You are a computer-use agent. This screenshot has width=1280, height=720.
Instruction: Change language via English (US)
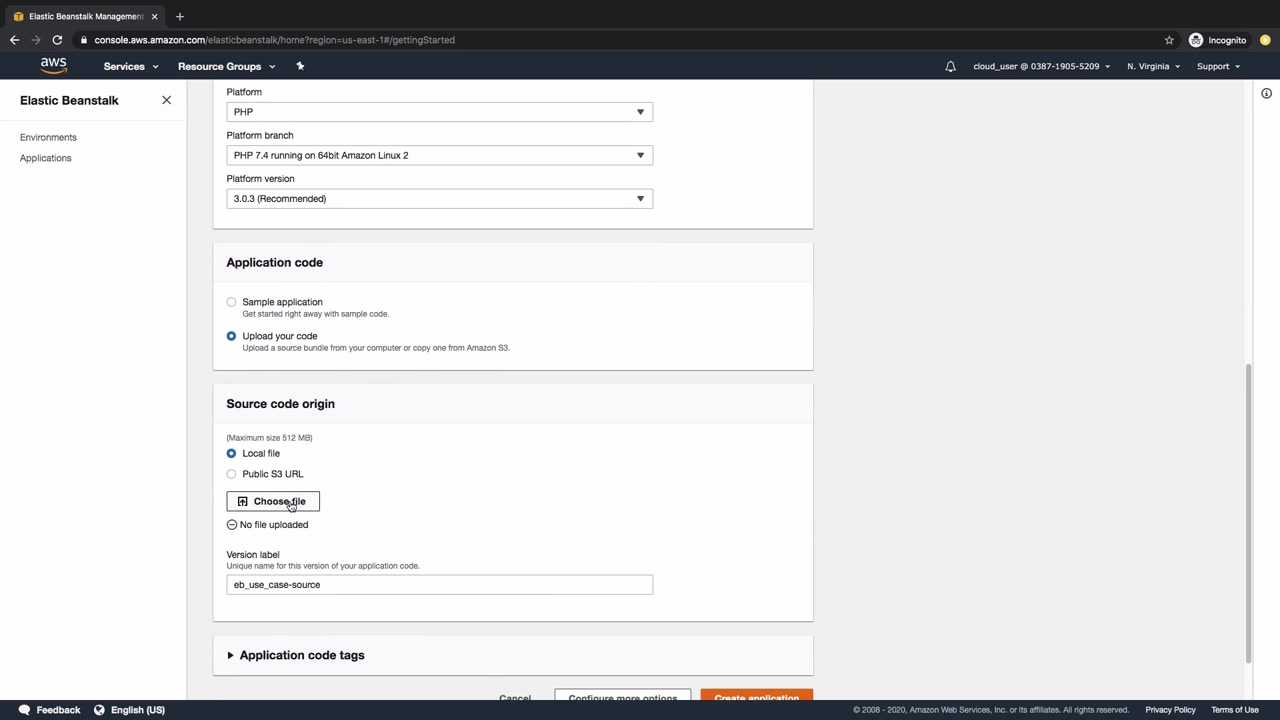138,710
